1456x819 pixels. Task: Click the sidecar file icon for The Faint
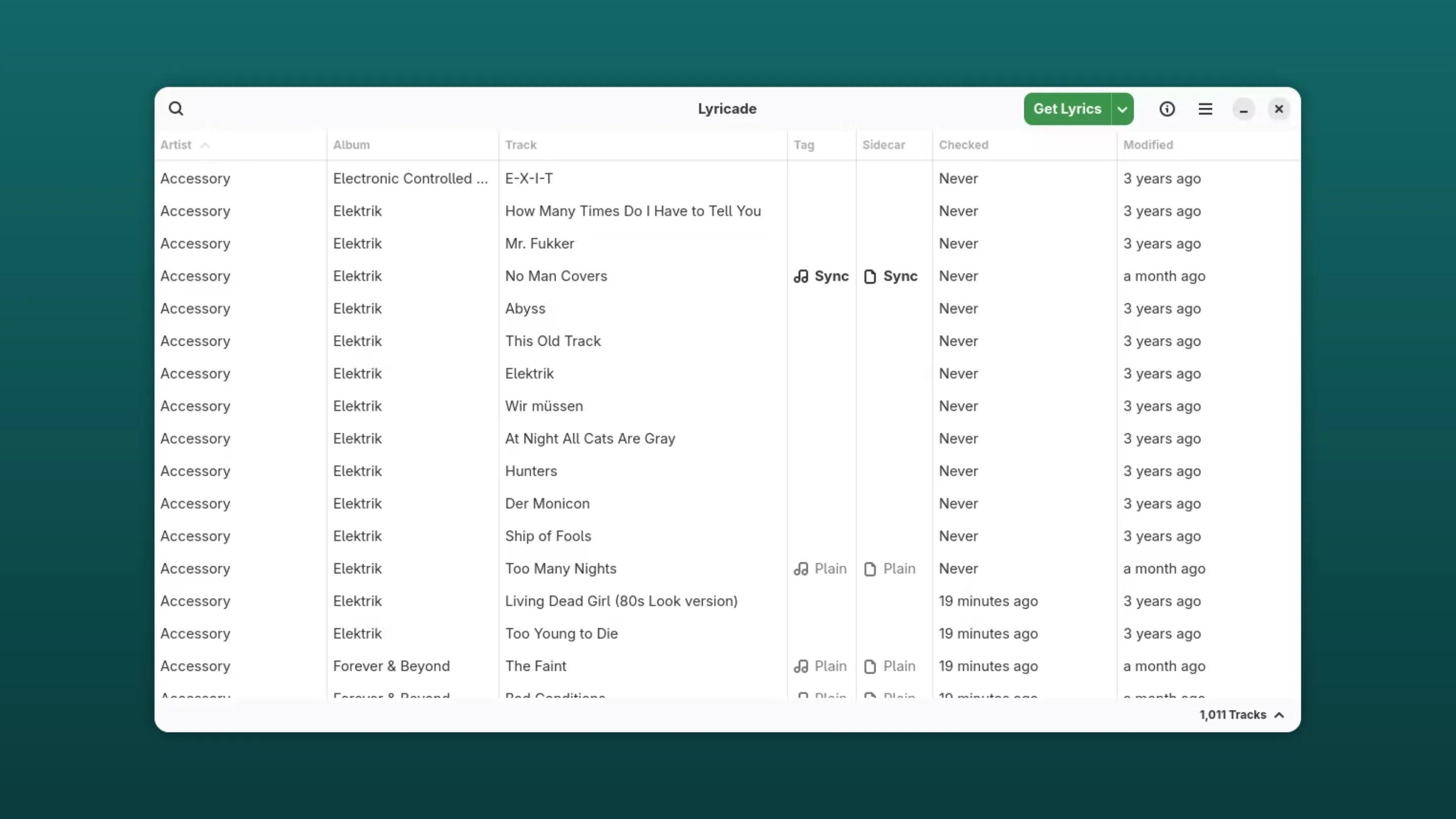[870, 666]
